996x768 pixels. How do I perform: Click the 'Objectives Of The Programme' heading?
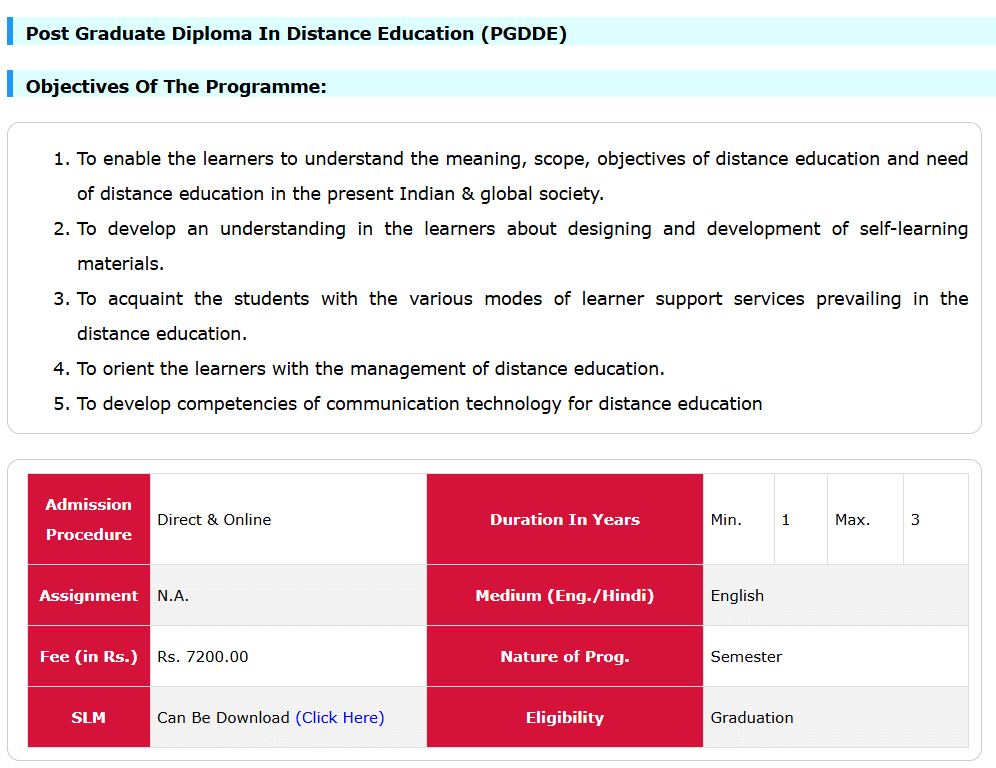tap(176, 86)
